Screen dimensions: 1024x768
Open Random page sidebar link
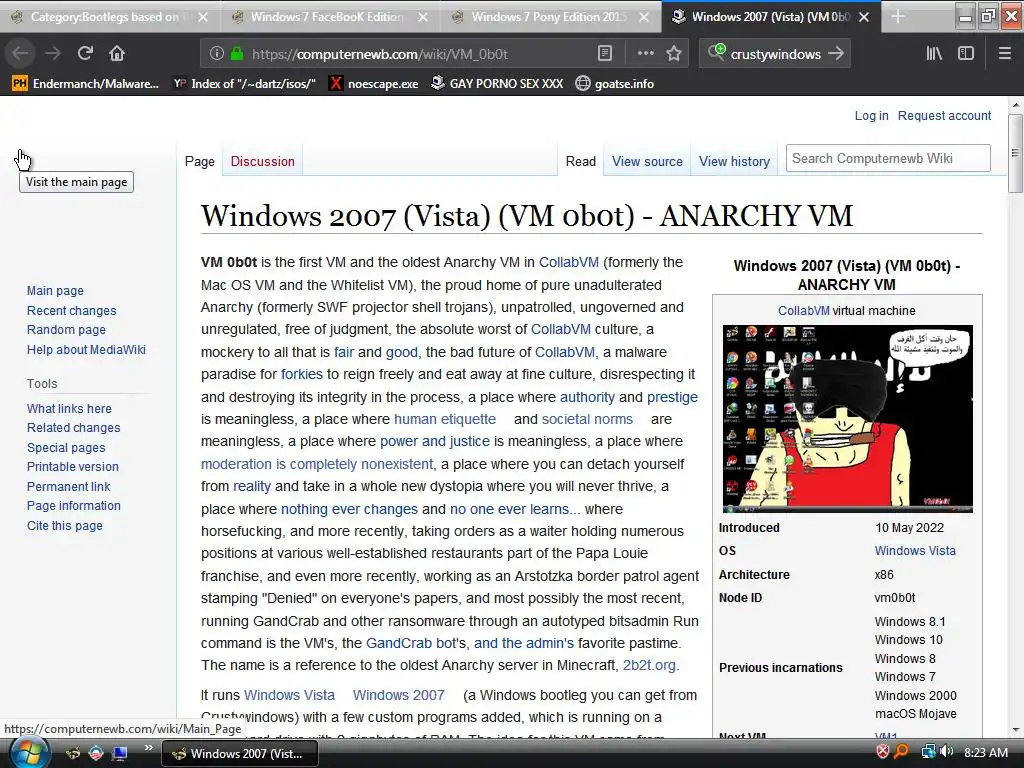coord(66,330)
